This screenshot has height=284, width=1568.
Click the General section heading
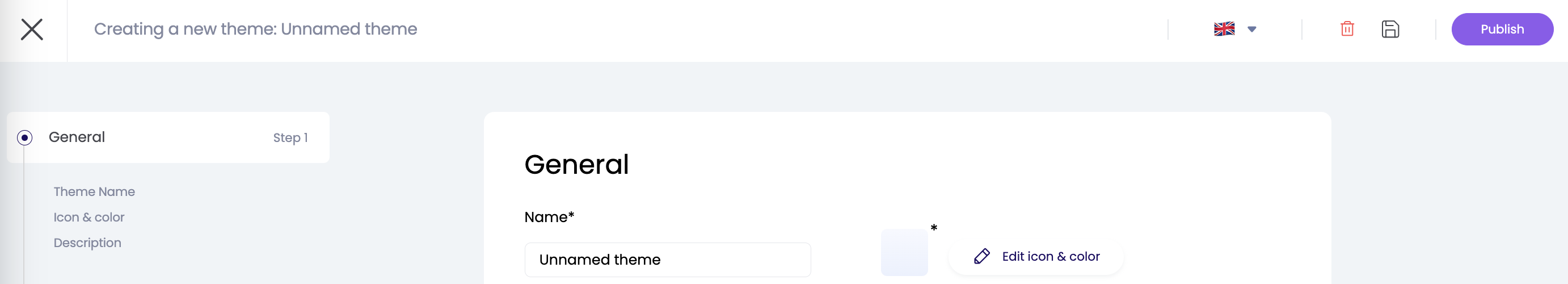(576, 165)
